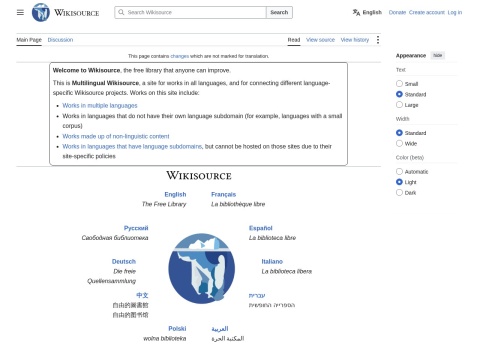Select Small text size

pyautogui.click(x=399, y=83)
